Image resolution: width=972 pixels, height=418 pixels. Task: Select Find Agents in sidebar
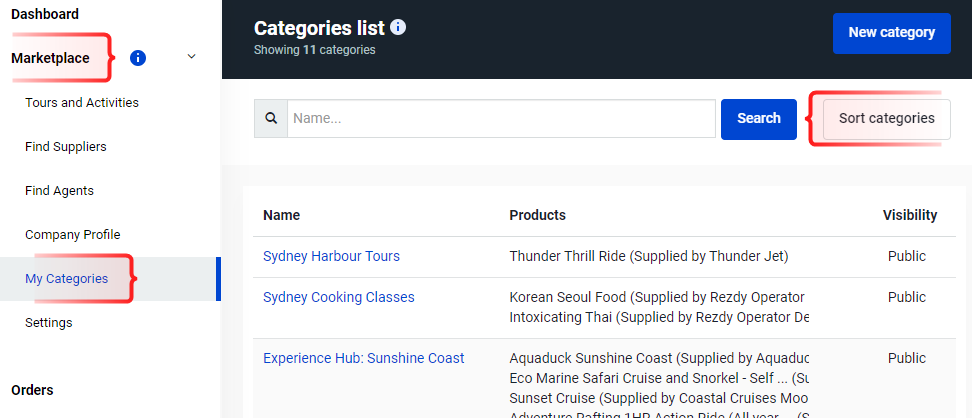[60, 190]
